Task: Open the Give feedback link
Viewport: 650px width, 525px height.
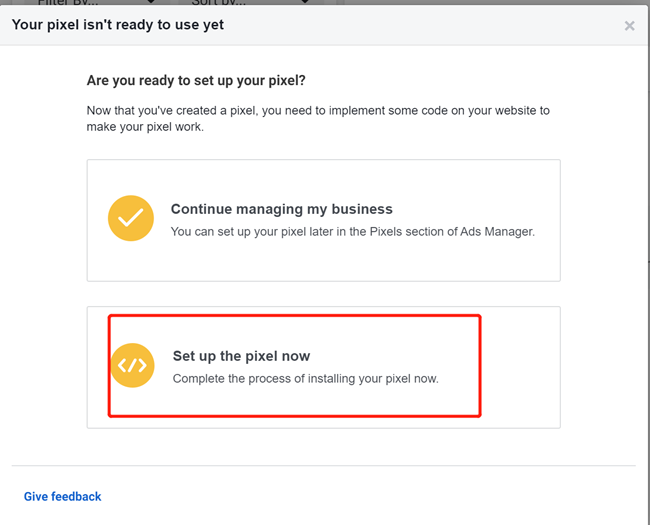Action: pos(63,496)
